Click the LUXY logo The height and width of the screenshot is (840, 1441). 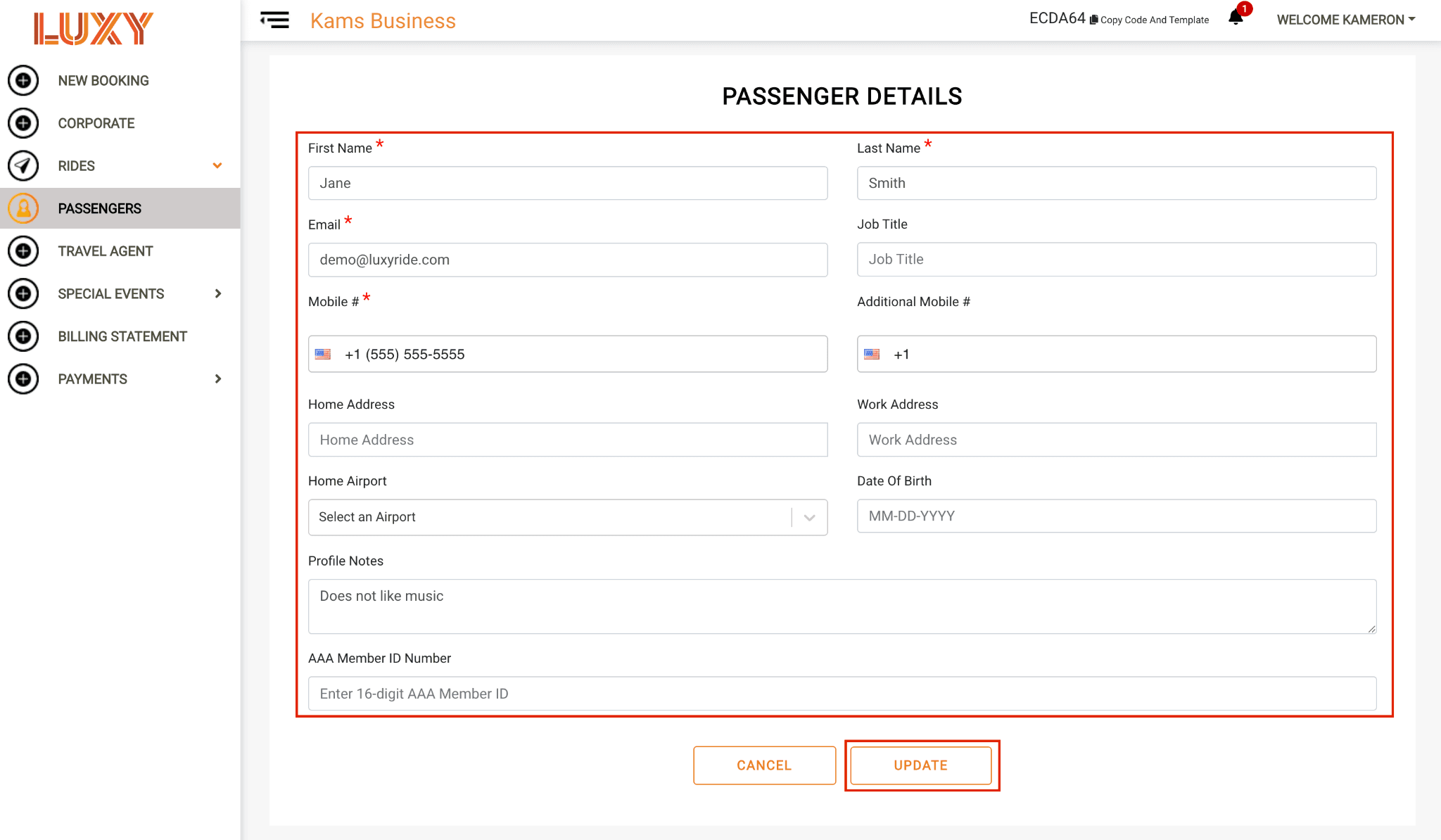pyautogui.click(x=94, y=29)
